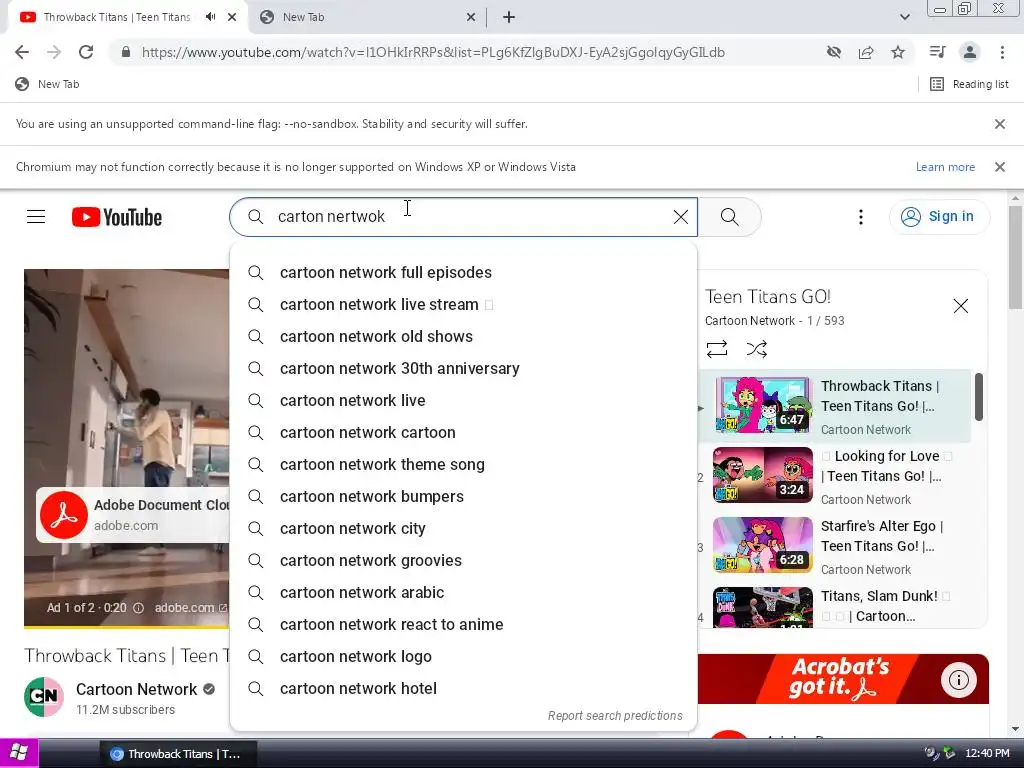Open the YouTube hamburger guide menu
Viewport: 1024px width, 768px height.
[36, 217]
